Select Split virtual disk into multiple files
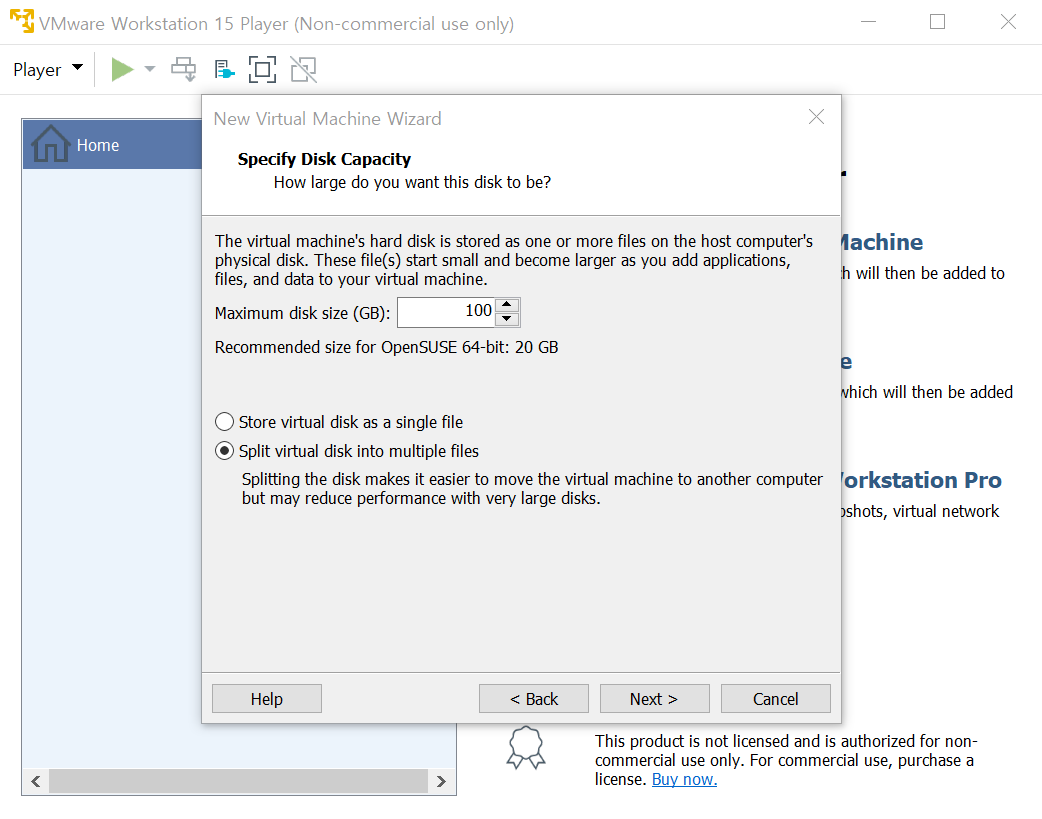The width and height of the screenshot is (1042, 819). tap(347, 451)
